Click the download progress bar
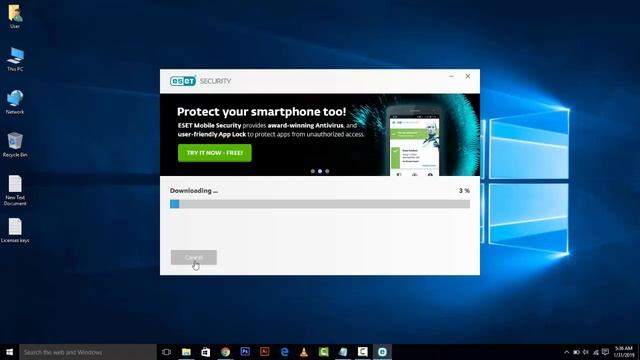Image resolution: width=640 pixels, height=360 pixels. [x=320, y=204]
